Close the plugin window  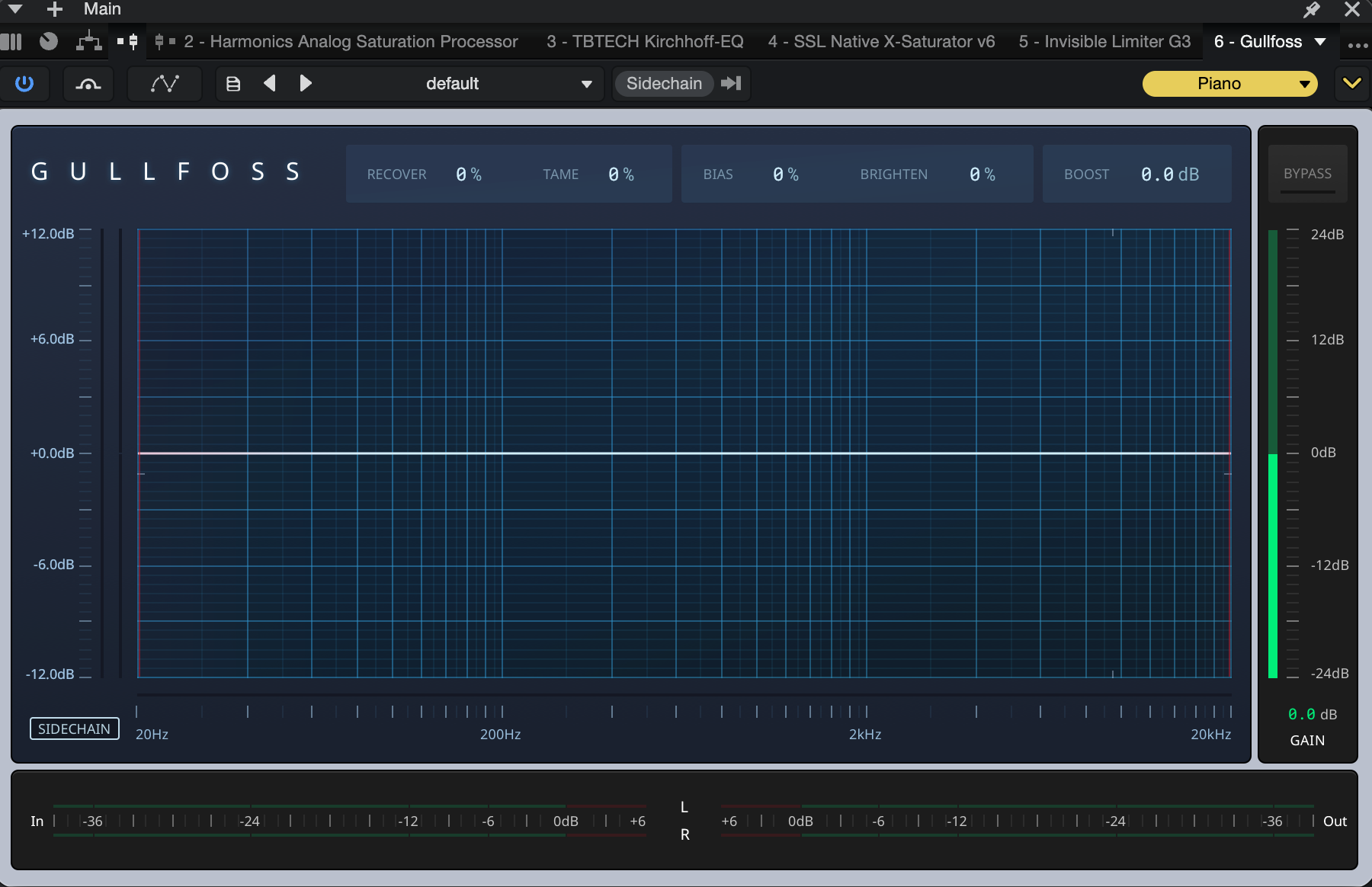coord(1352,9)
